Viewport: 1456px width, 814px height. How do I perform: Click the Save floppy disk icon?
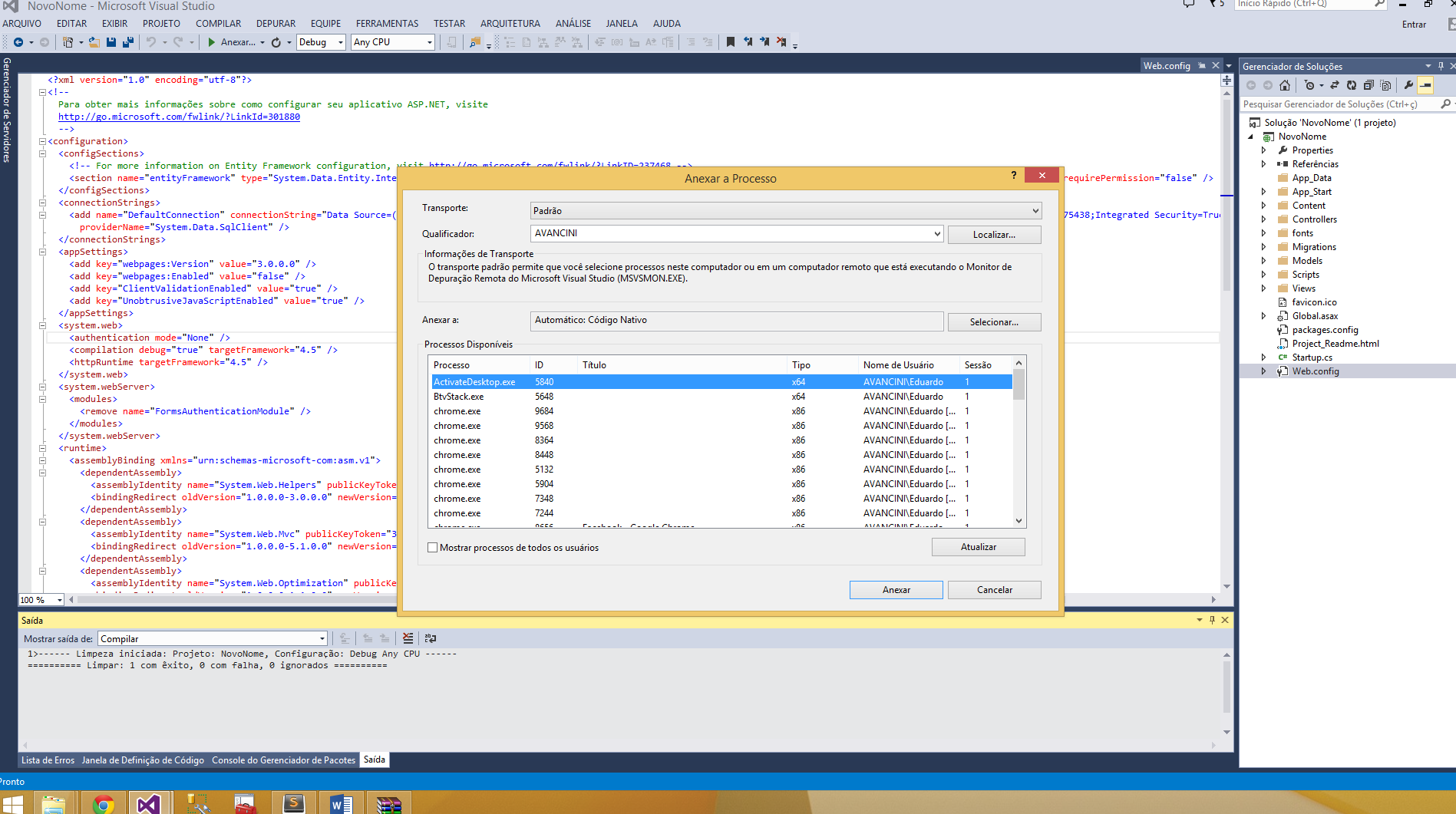[111, 42]
